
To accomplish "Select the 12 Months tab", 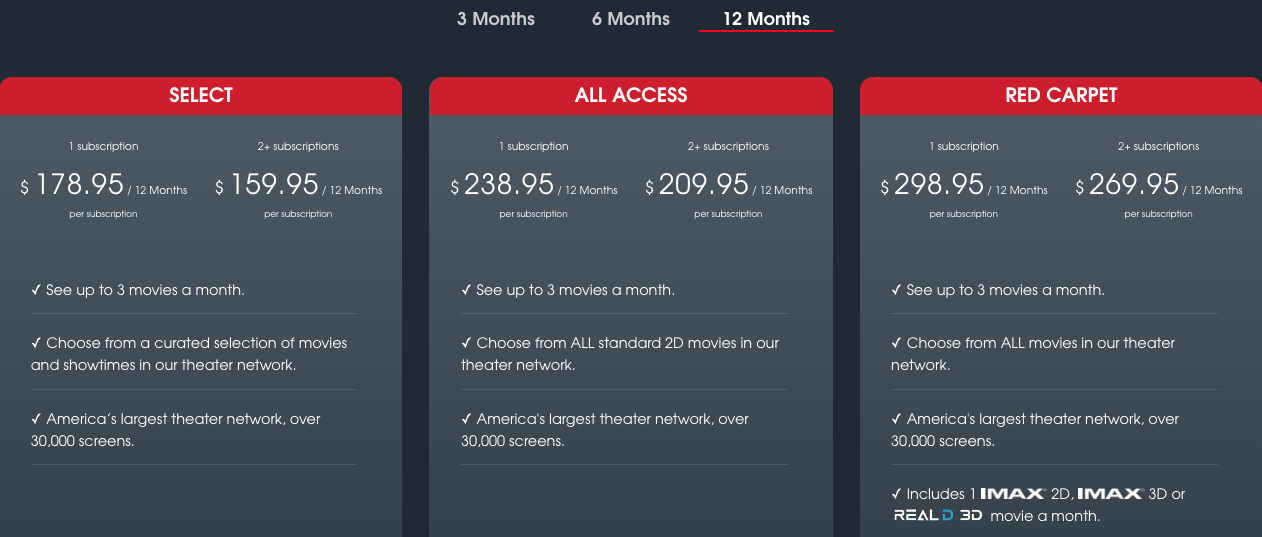I will click(x=766, y=19).
